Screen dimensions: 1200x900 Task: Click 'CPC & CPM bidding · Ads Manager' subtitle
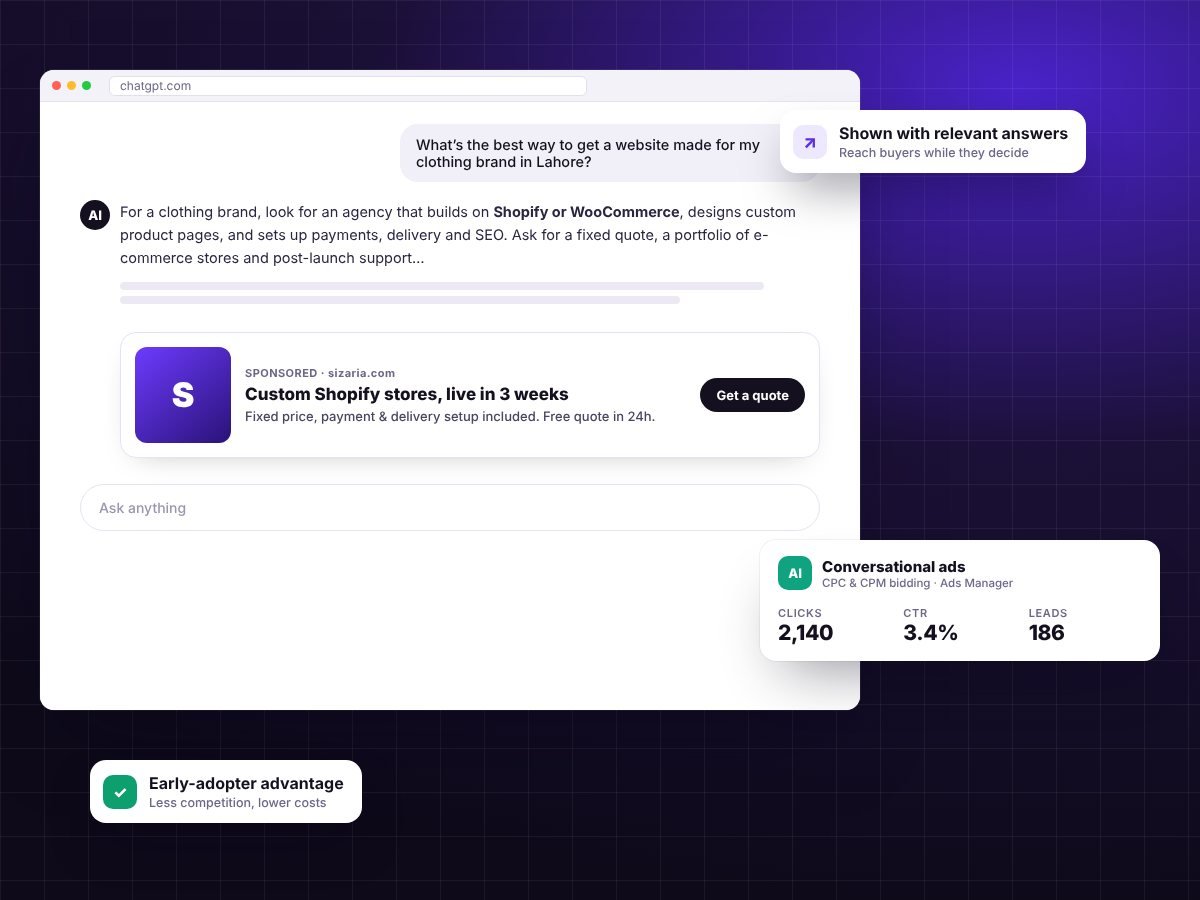tap(917, 583)
